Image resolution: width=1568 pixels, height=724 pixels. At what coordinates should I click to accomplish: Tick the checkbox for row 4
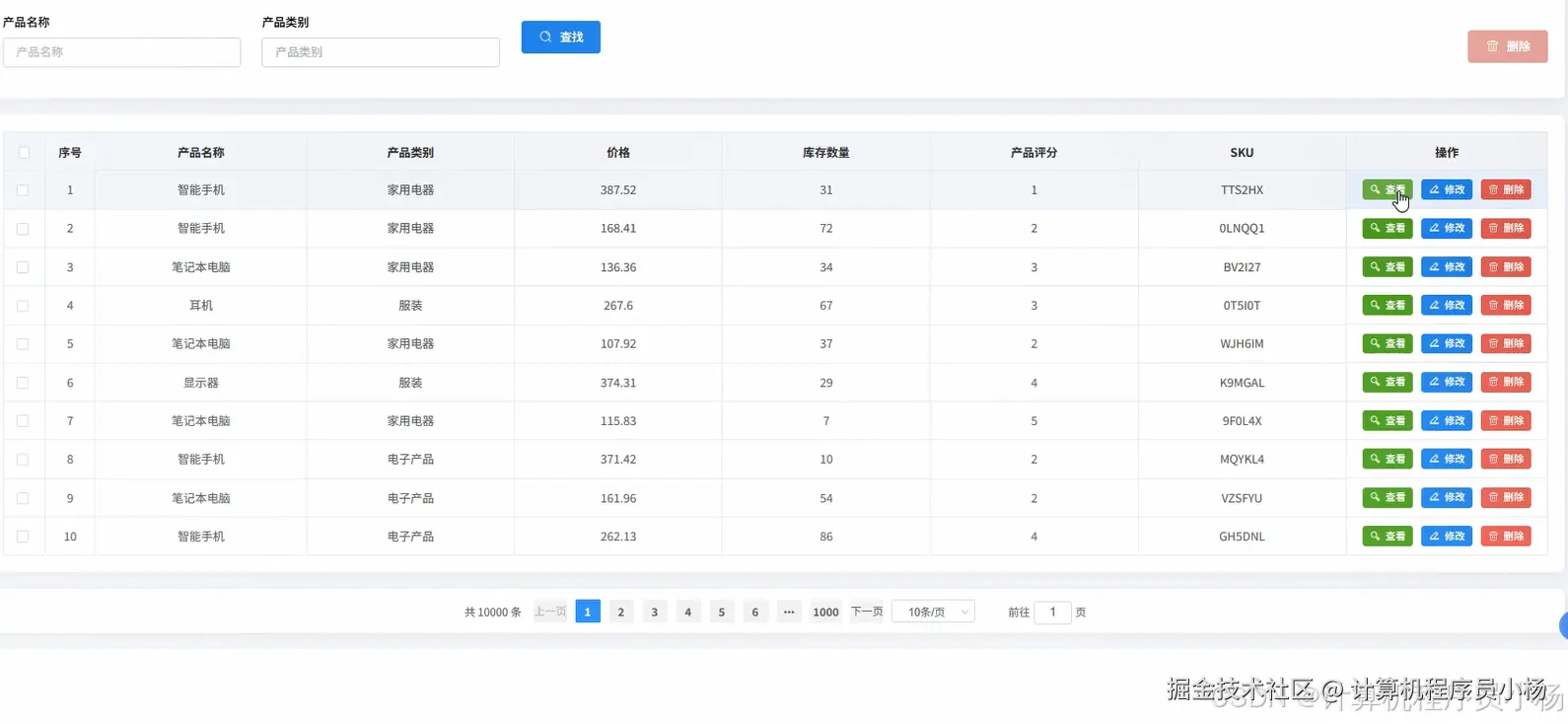[x=23, y=306]
